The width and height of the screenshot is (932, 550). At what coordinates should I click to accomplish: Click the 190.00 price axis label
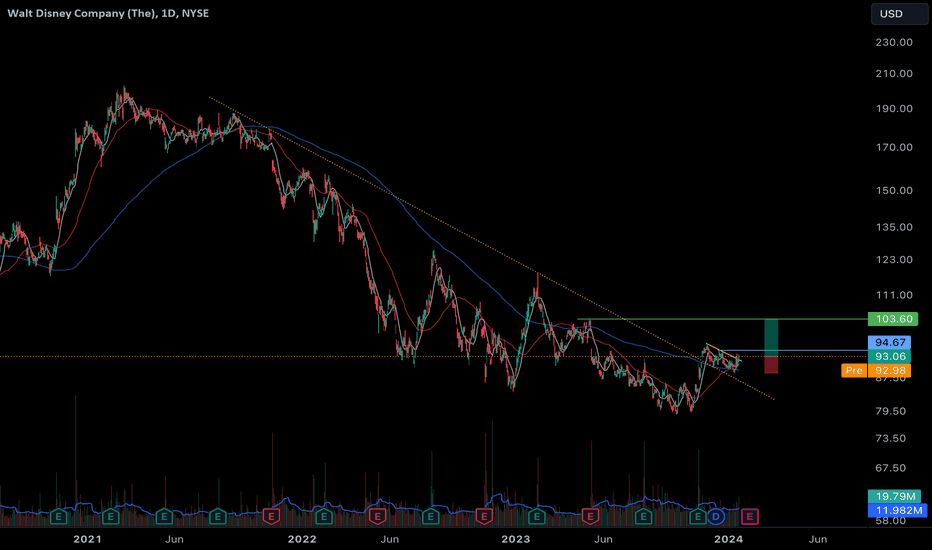pyautogui.click(x=894, y=109)
